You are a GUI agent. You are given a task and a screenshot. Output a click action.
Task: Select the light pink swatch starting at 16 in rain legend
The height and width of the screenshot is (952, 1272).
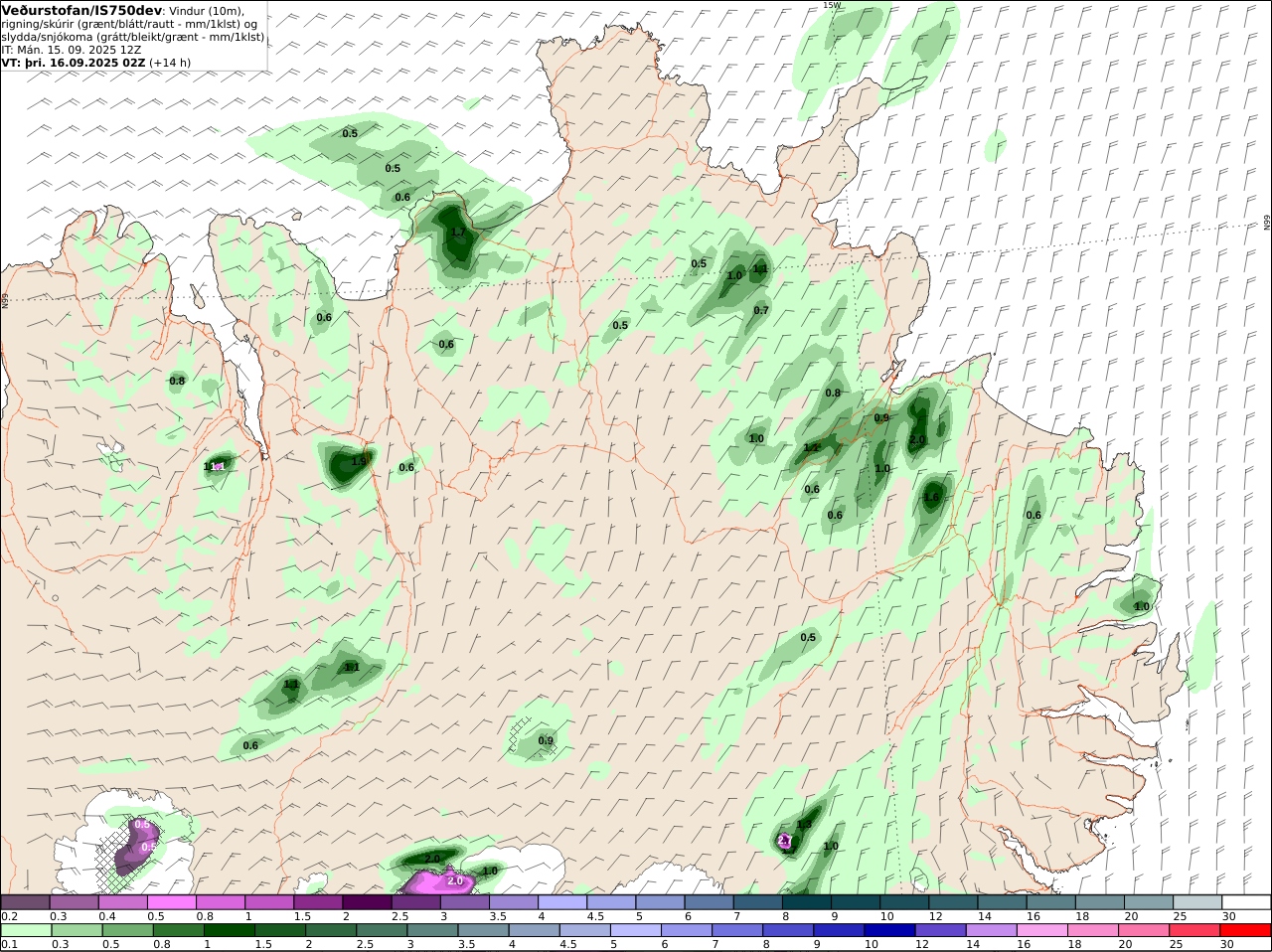pos(1042,929)
